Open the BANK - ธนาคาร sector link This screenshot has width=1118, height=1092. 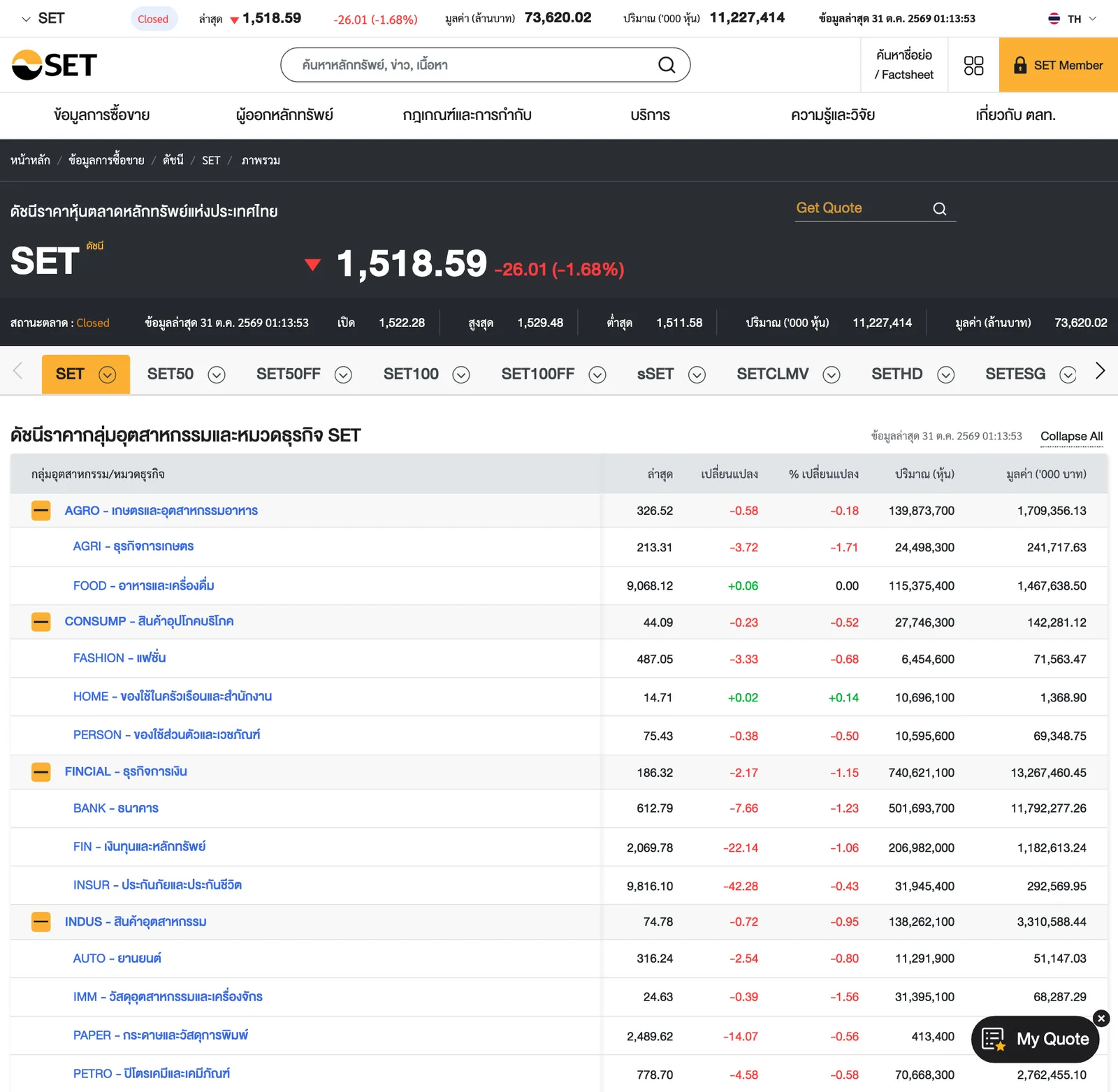pyautogui.click(x=116, y=808)
